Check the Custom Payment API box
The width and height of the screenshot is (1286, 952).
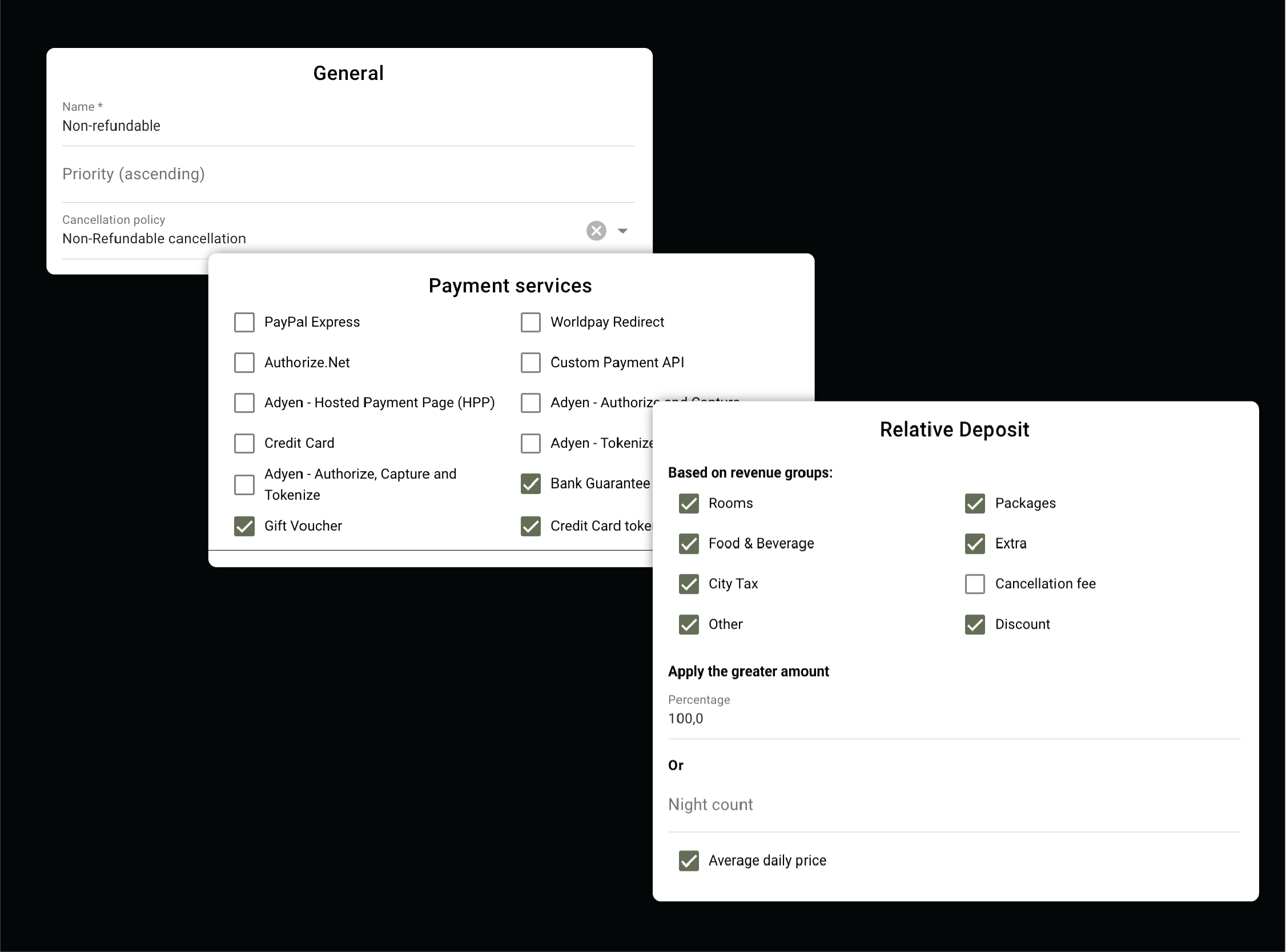coord(531,363)
